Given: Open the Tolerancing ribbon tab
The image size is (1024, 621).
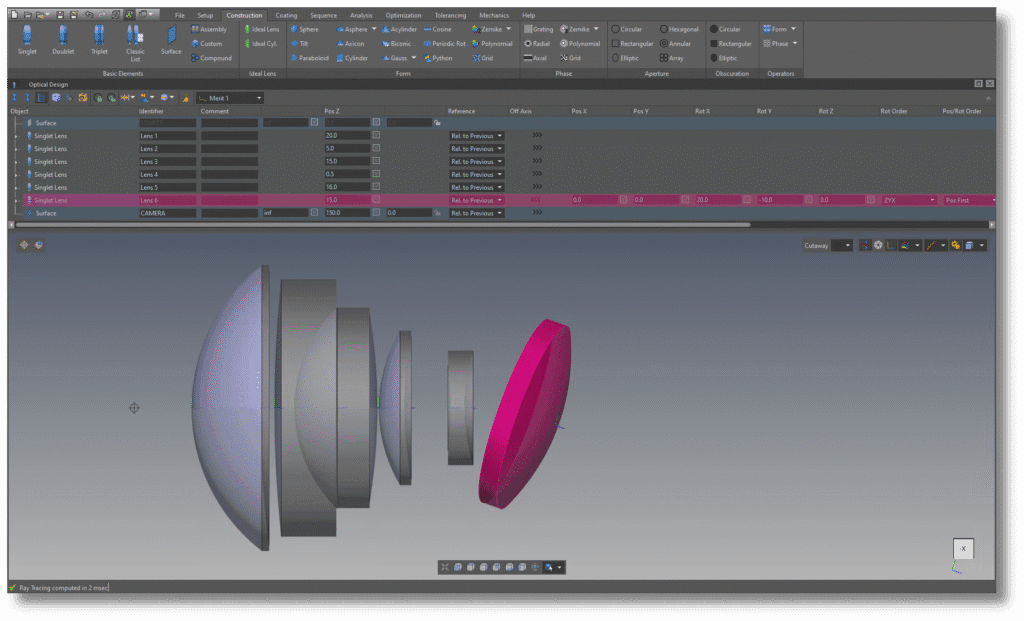Looking at the screenshot, I should [x=449, y=15].
